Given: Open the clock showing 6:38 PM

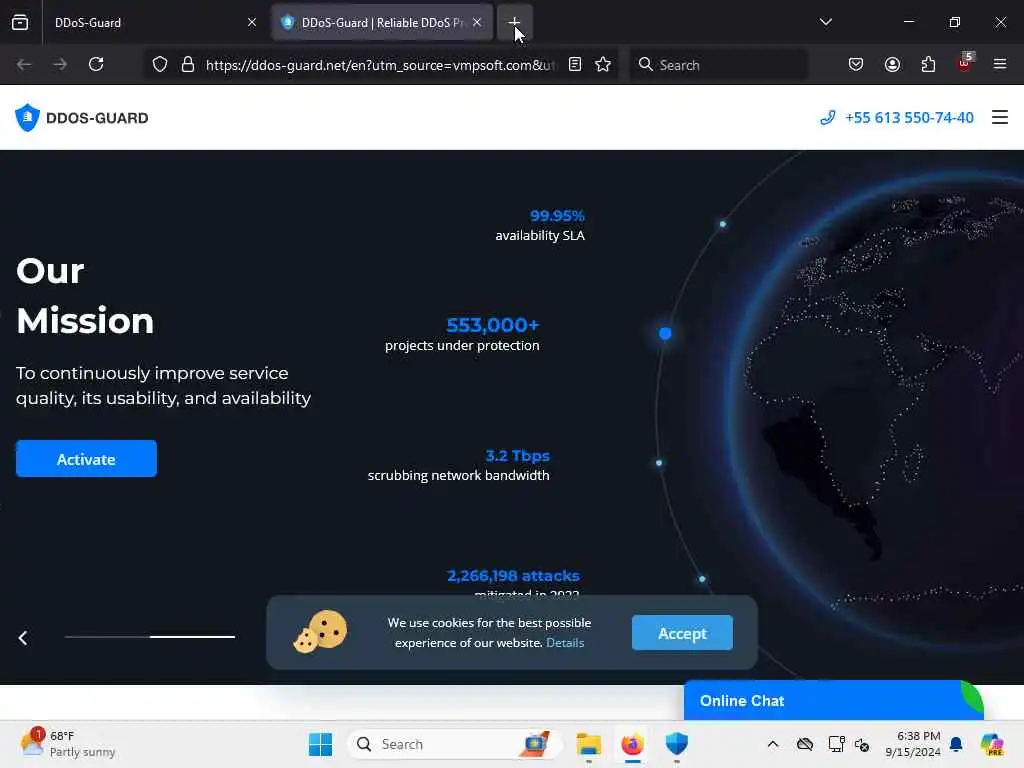Looking at the screenshot, I should 912,744.
